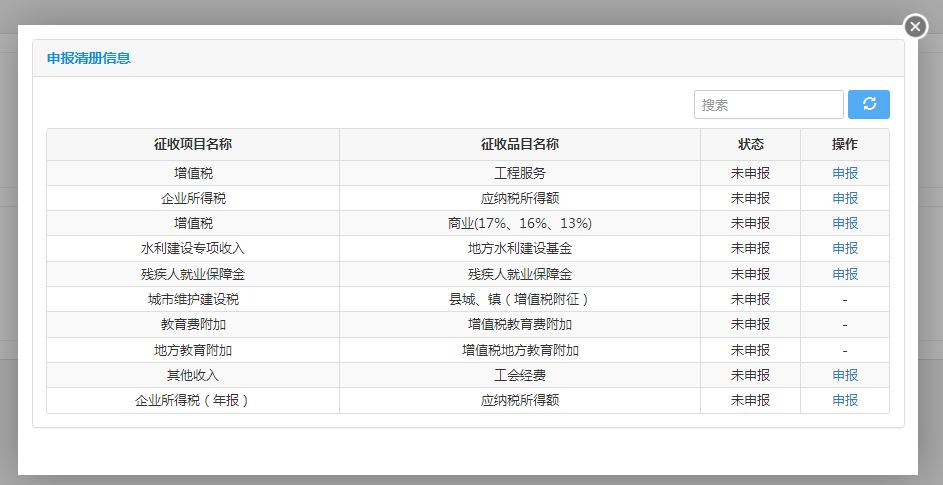Click the 征收品目名称 column header
Screen dimensions: 943x485
pyautogui.click(x=520, y=144)
